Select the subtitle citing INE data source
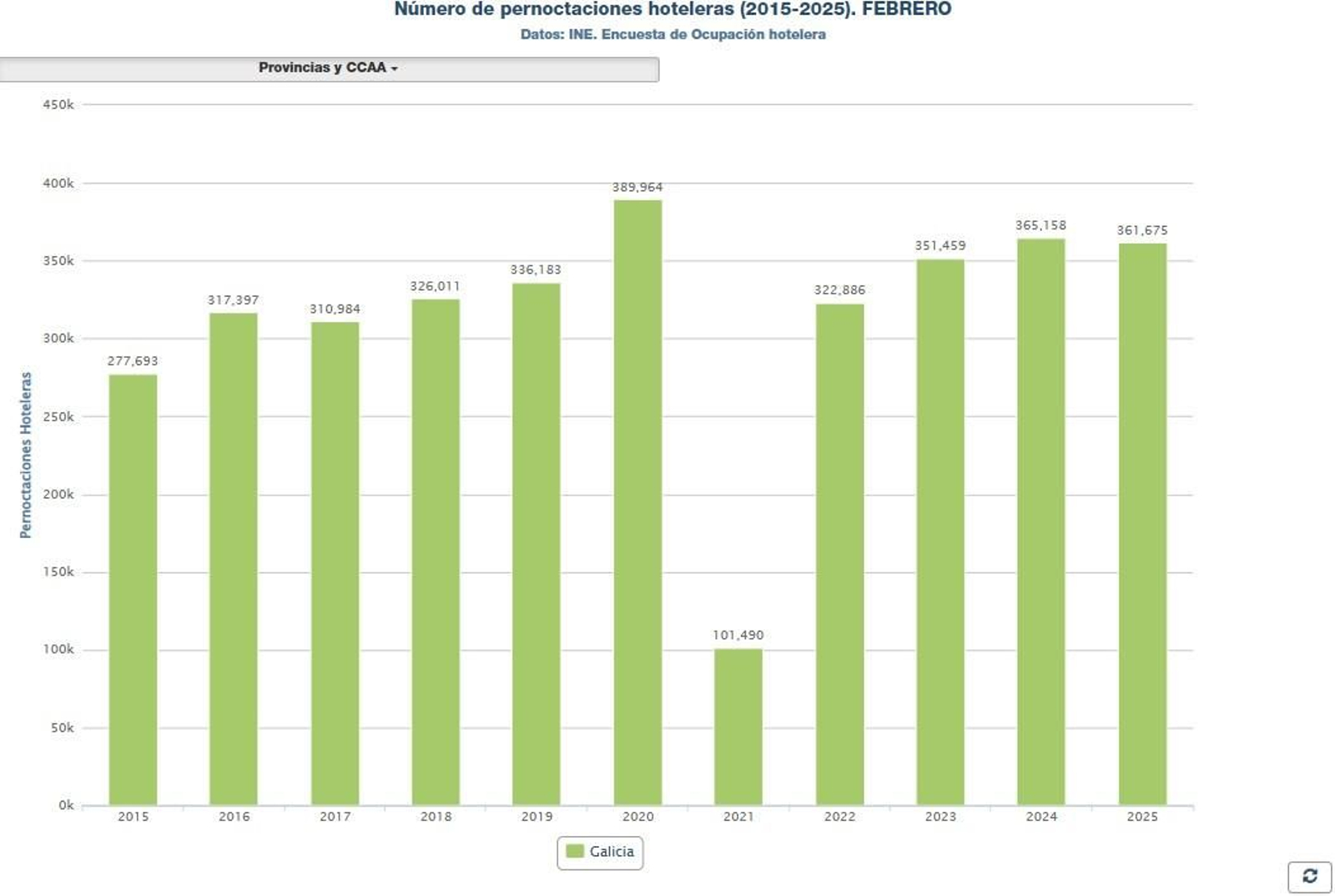Viewport: 1335px width, 896px height. pyautogui.click(x=673, y=36)
